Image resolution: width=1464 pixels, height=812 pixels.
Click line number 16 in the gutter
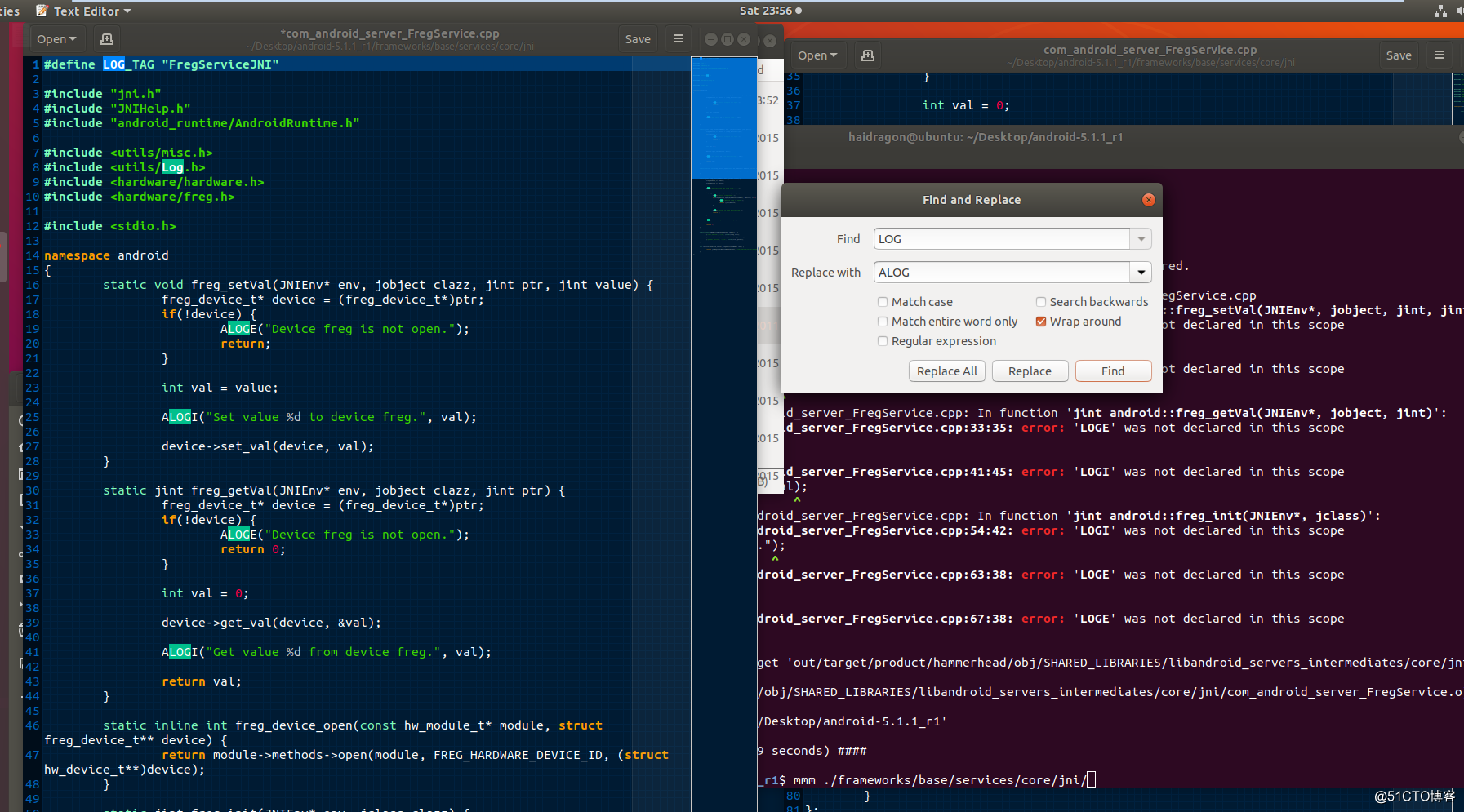33,285
